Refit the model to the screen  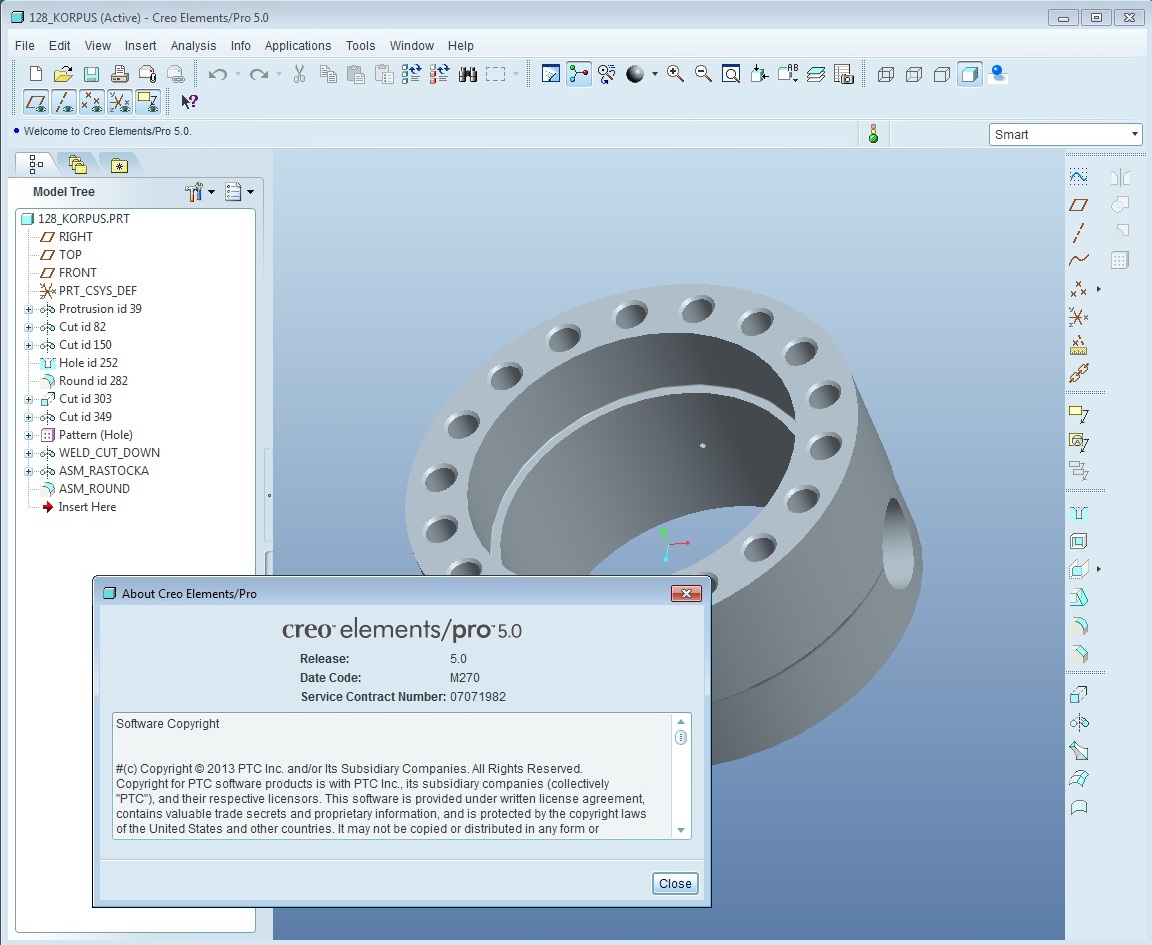click(731, 74)
